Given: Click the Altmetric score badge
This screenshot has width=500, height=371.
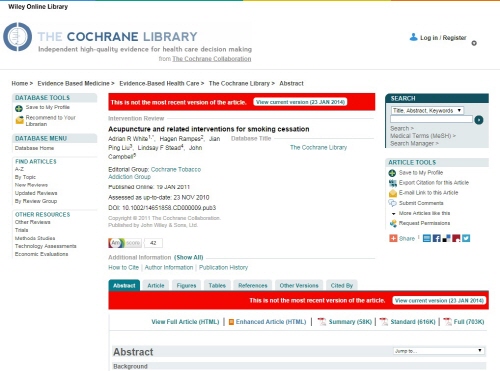Looking at the screenshot, I should click(135, 243).
